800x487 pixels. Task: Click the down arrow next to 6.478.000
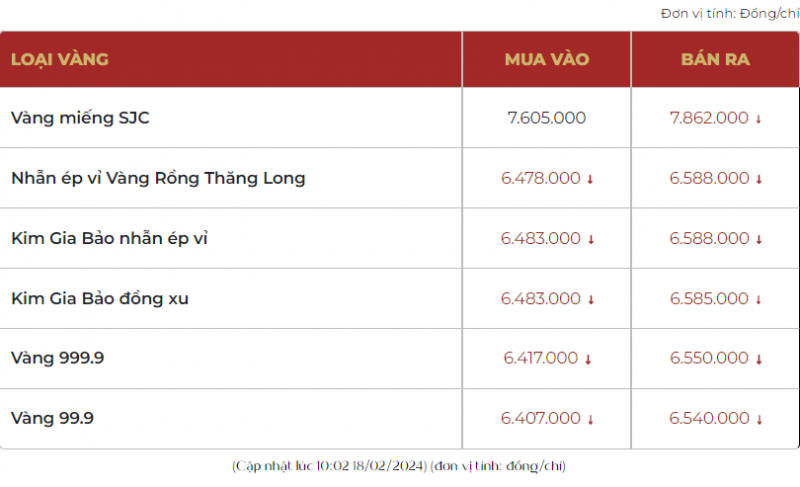tap(590, 180)
